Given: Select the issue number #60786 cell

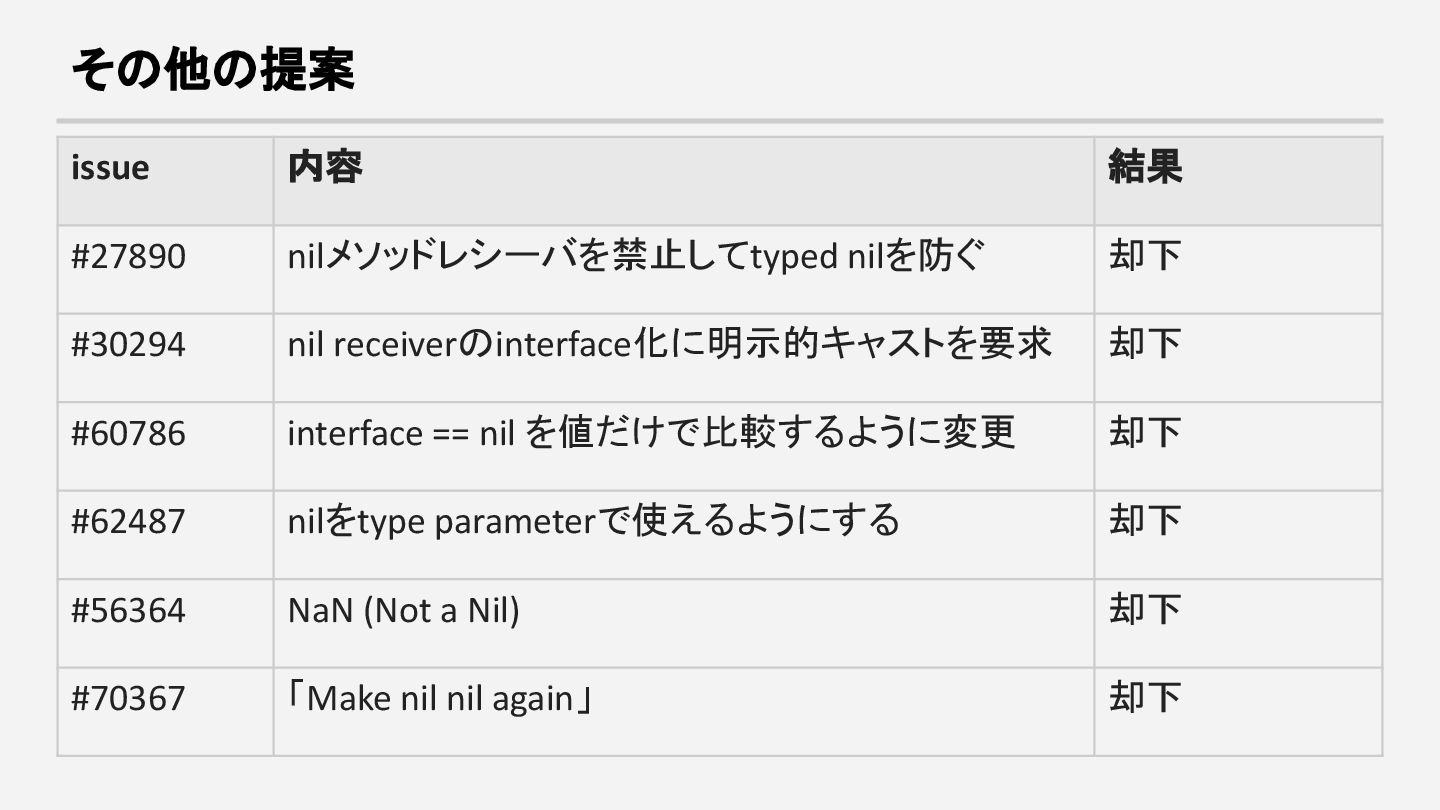Looking at the screenshot, I should pyautogui.click(x=128, y=434).
